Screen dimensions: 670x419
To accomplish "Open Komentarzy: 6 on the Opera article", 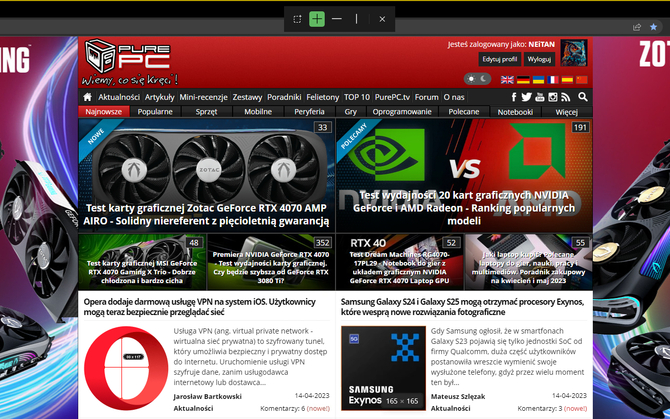I will [x=295, y=408].
